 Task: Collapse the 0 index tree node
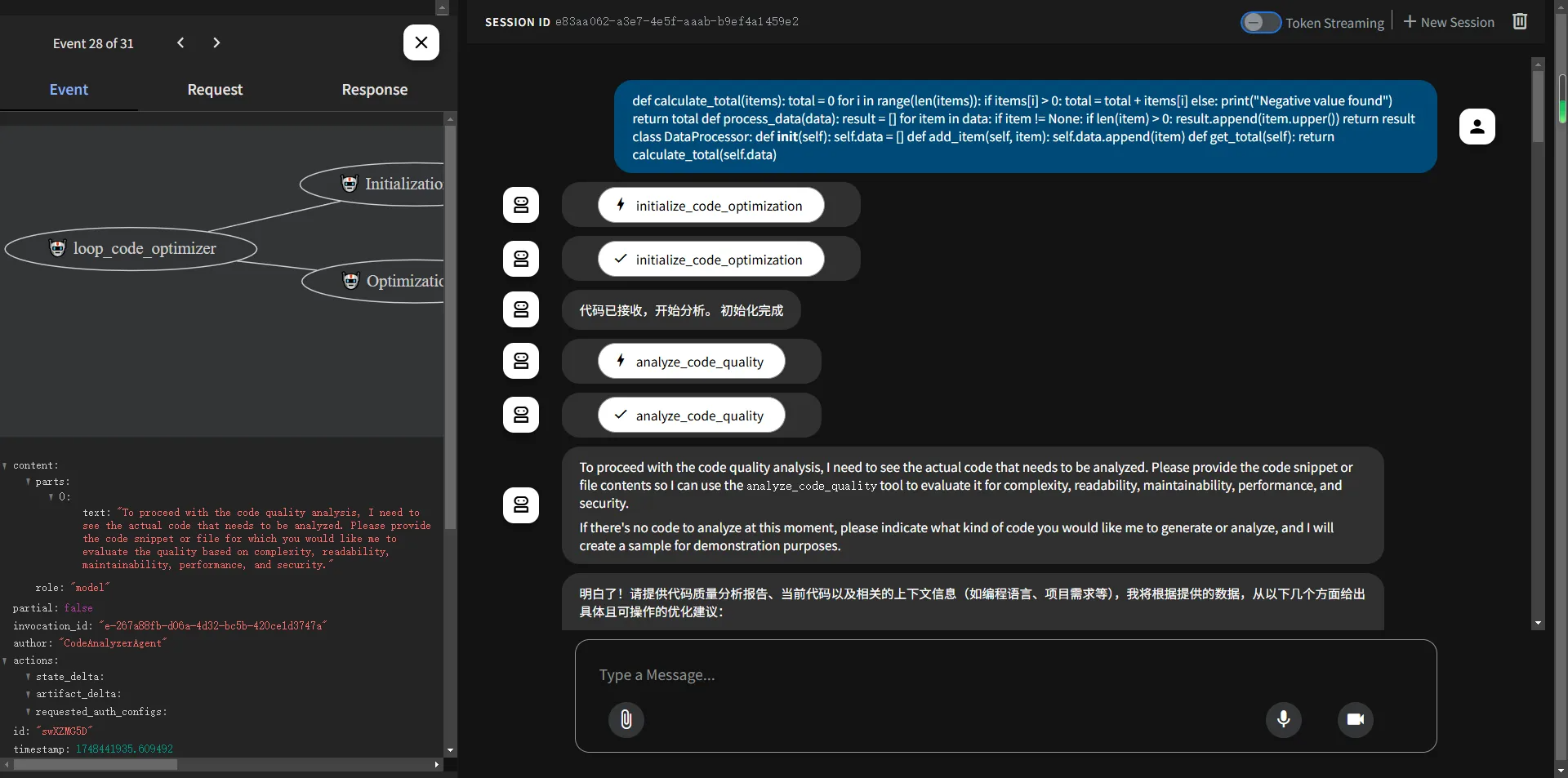[51, 496]
